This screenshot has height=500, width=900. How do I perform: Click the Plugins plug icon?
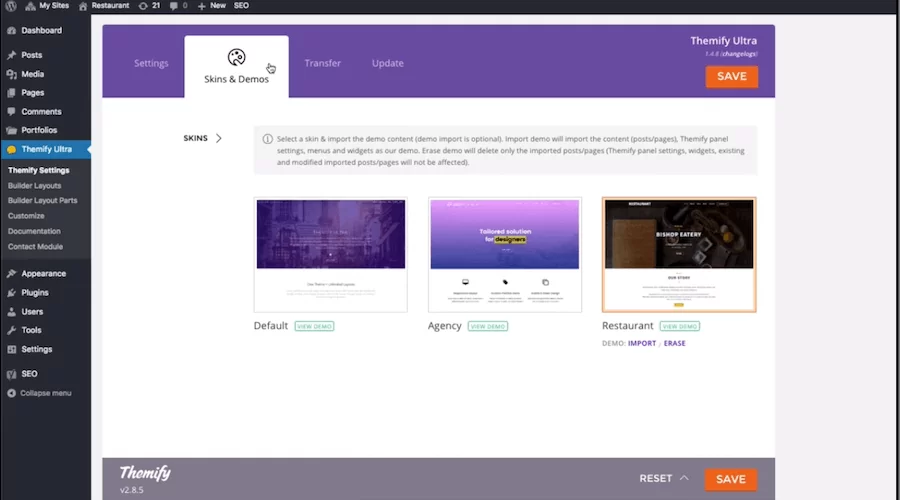(x=11, y=293)
